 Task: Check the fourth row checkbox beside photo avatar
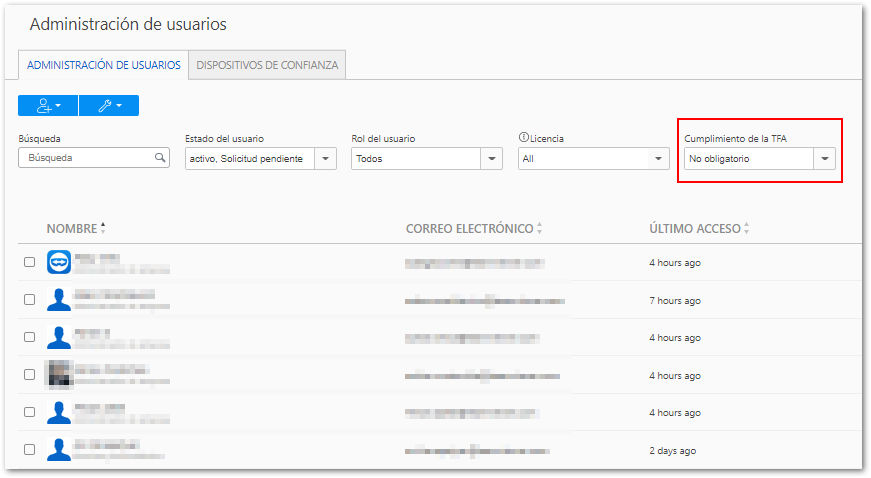click(29, 375)
